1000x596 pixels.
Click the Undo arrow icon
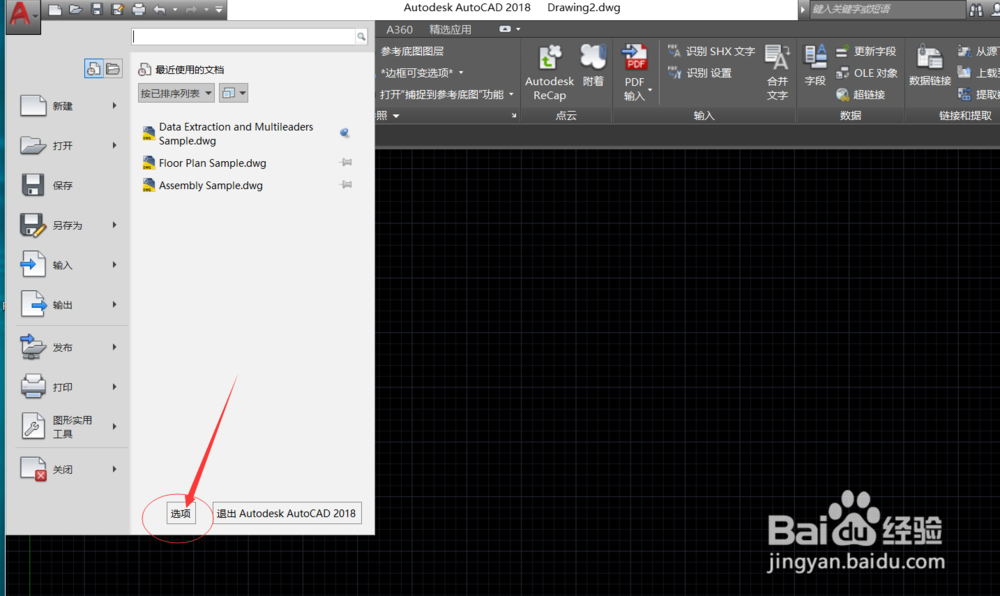point(159,9)
